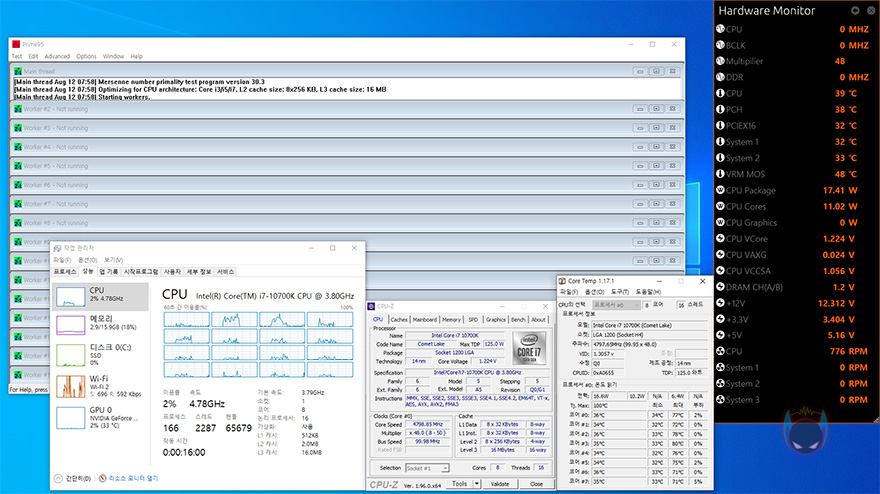Viewport: 880px width, 494px height.
Task: Click the CPU clock icon in Hardware Monitor
Action: click(x=721, y=29)
